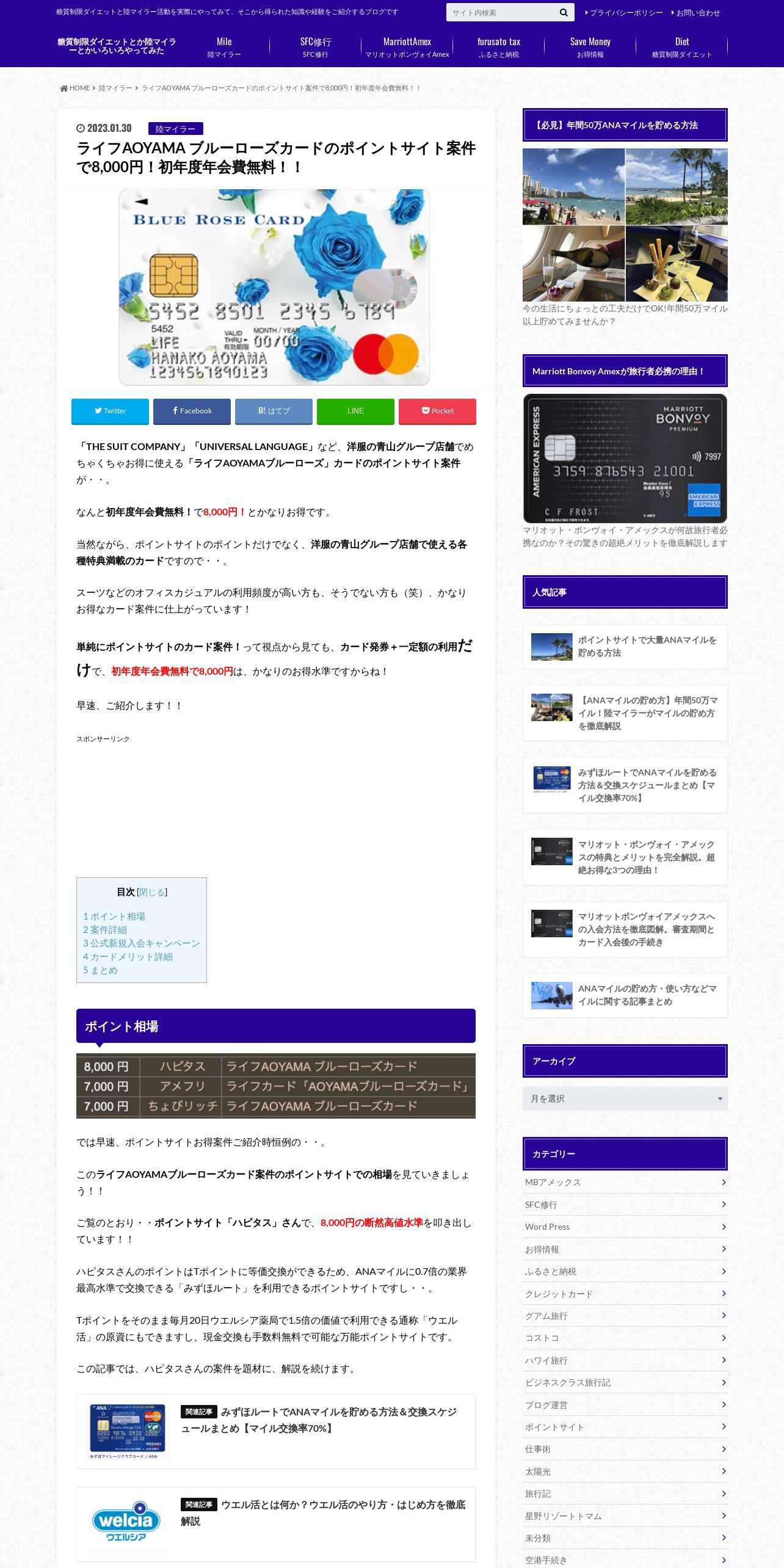784x1568 pixels.
Task: Share article via Twitter button
Action: [x=110, y=411]
